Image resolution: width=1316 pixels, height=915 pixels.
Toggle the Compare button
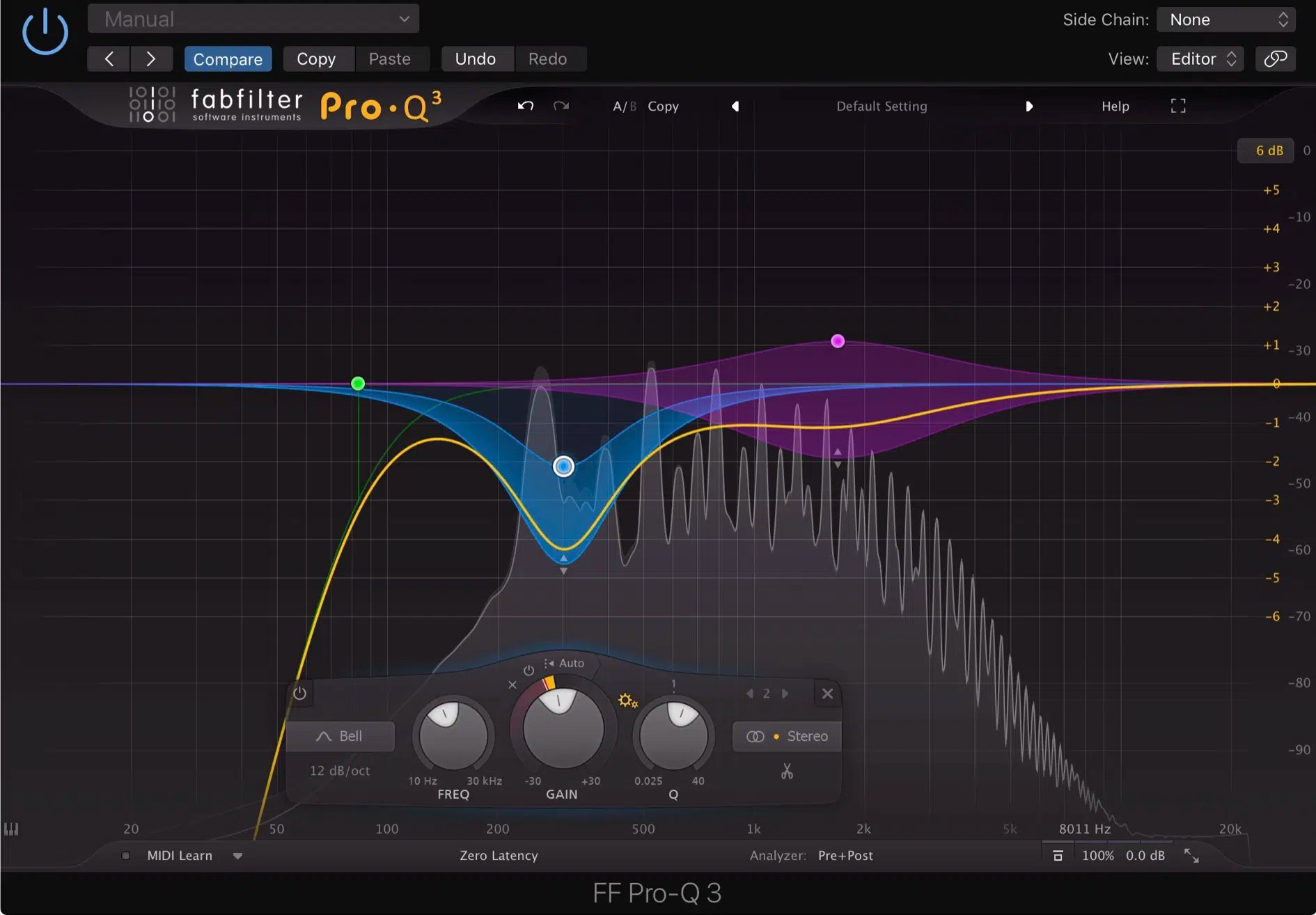coord(228,59)
